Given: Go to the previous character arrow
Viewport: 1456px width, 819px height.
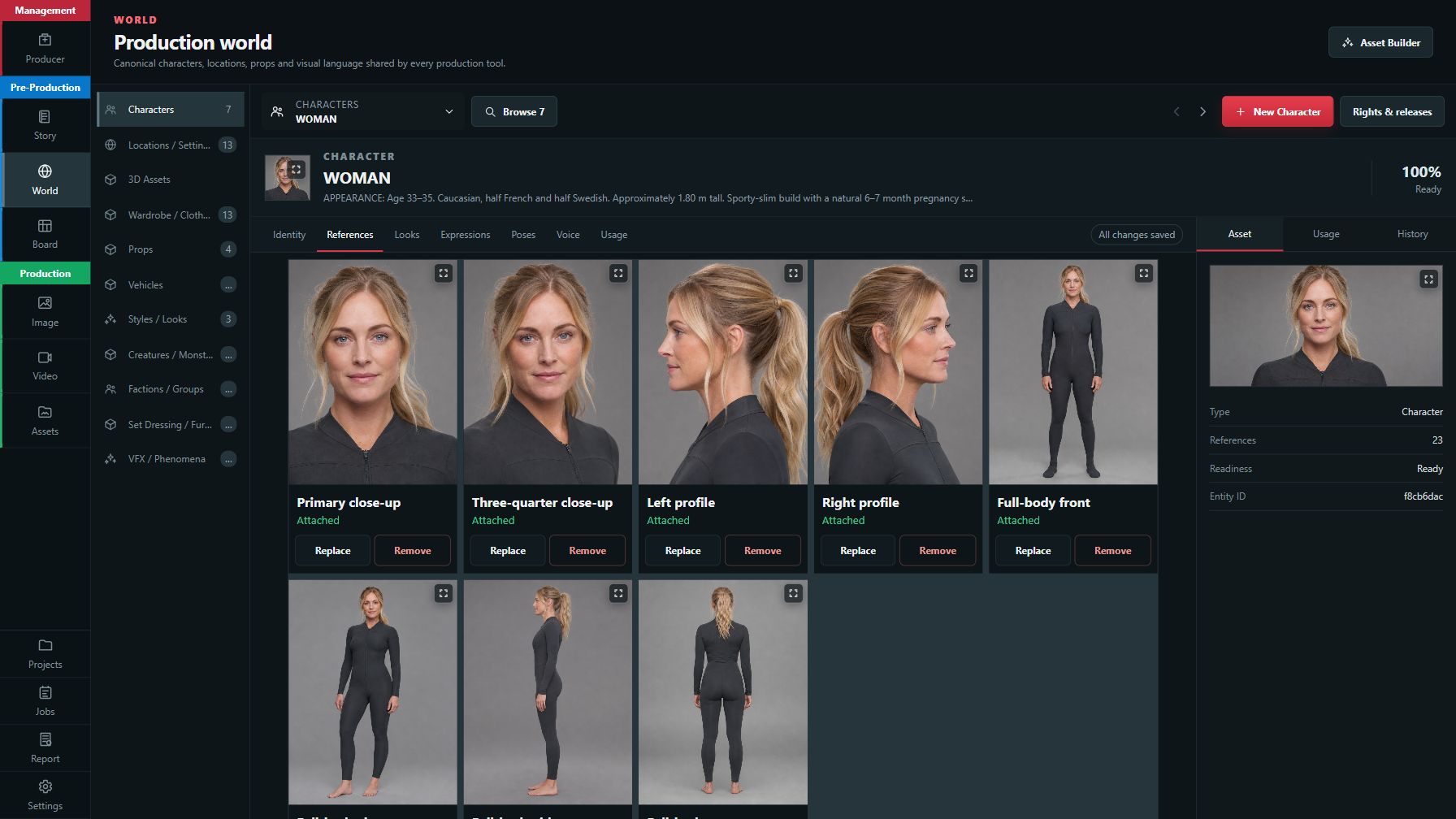Looking at the screenshot, I should 1176,112.
